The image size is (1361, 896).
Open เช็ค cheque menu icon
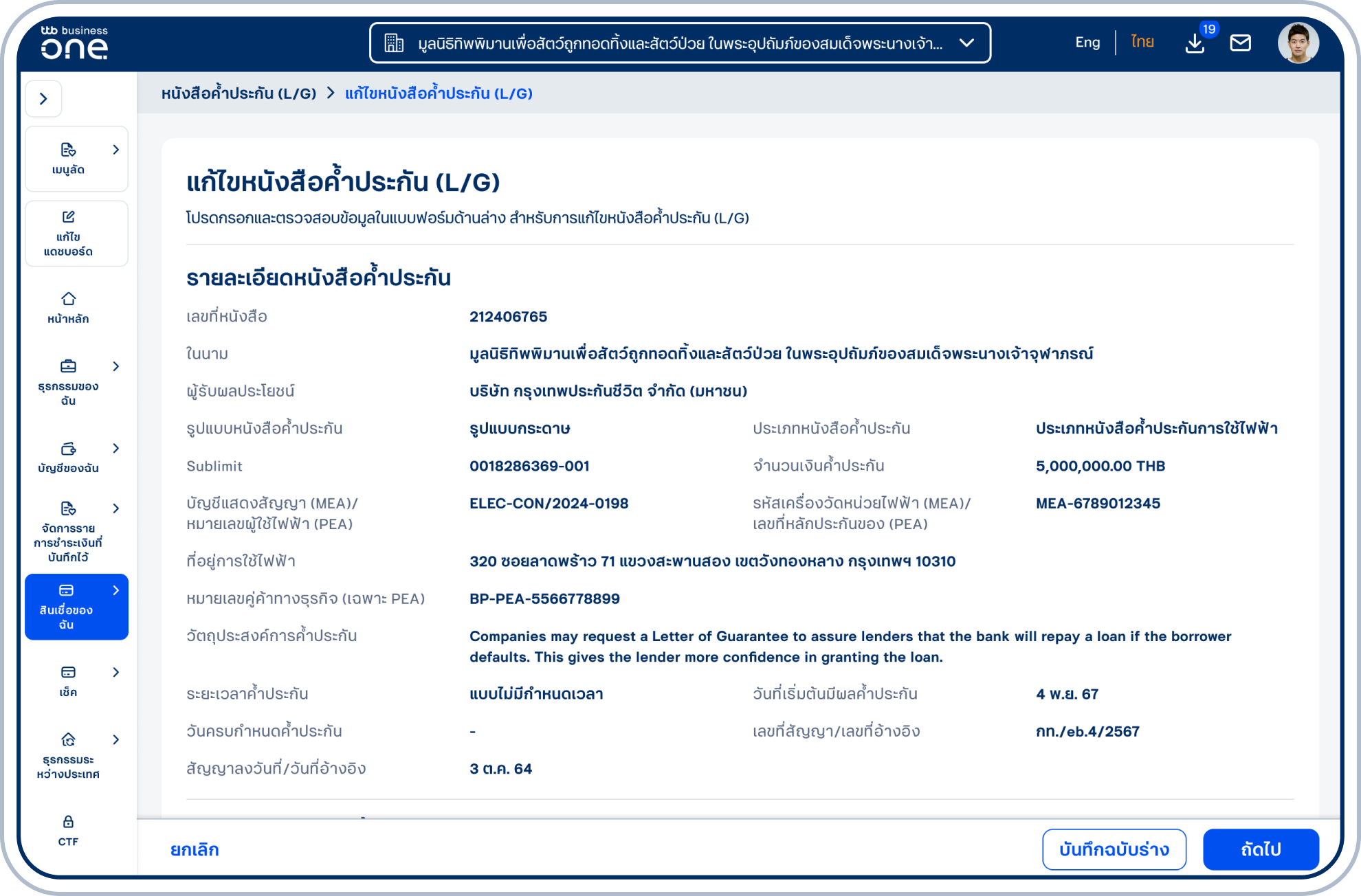pos(68,672)
